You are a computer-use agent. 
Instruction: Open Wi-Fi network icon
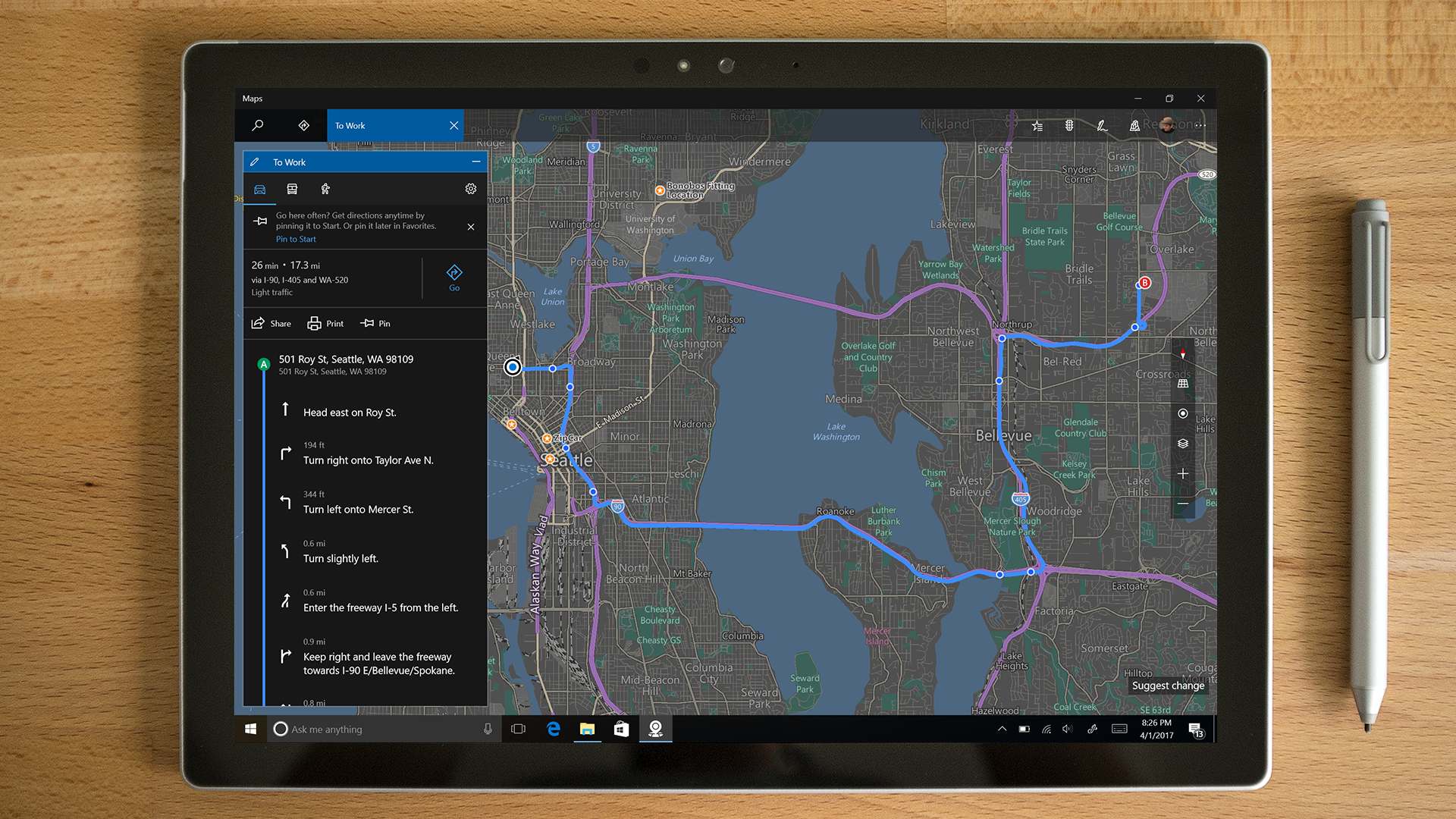click(1046, 729)
